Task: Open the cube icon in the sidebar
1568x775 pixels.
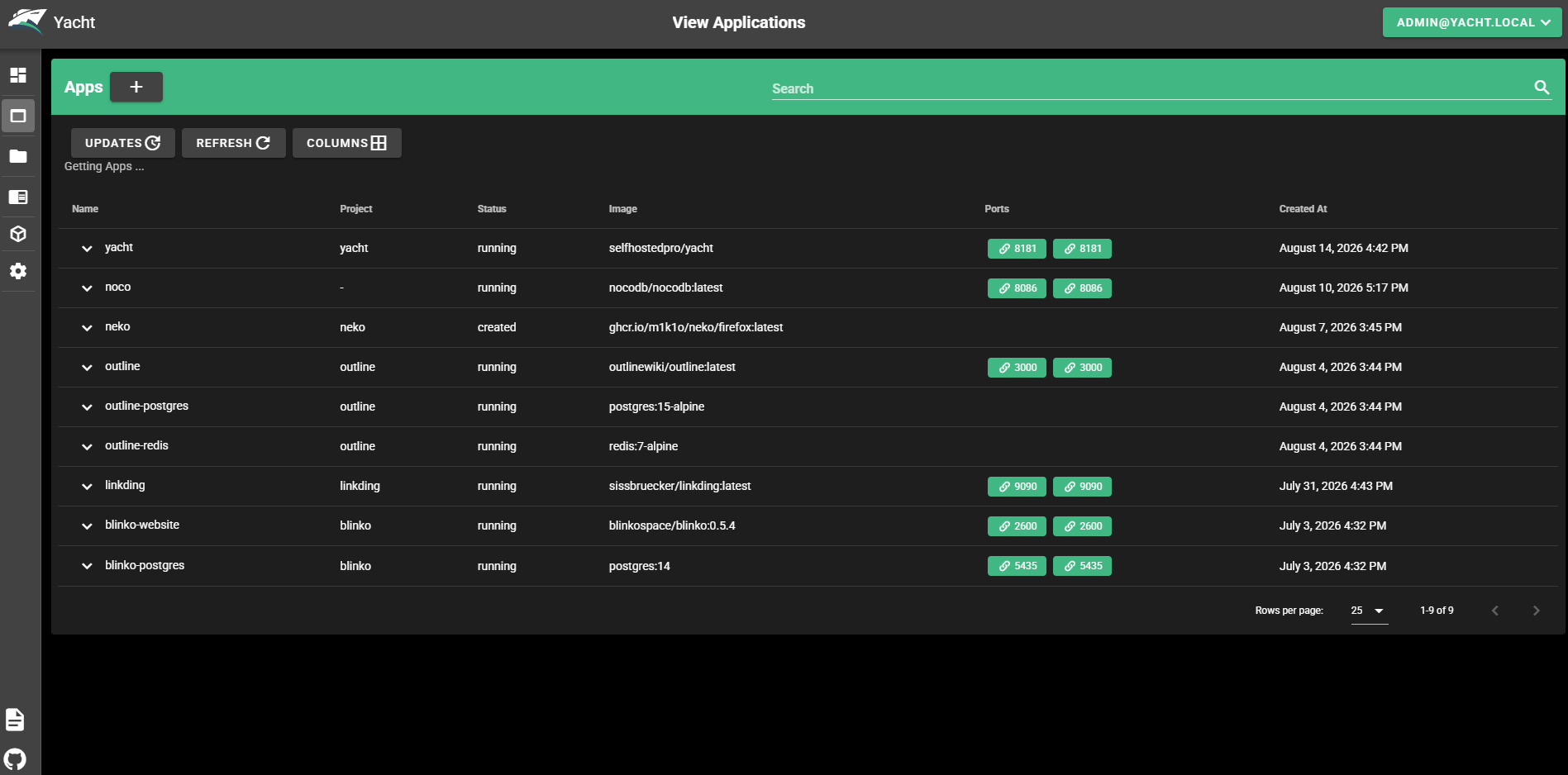Action: [18, 234]
